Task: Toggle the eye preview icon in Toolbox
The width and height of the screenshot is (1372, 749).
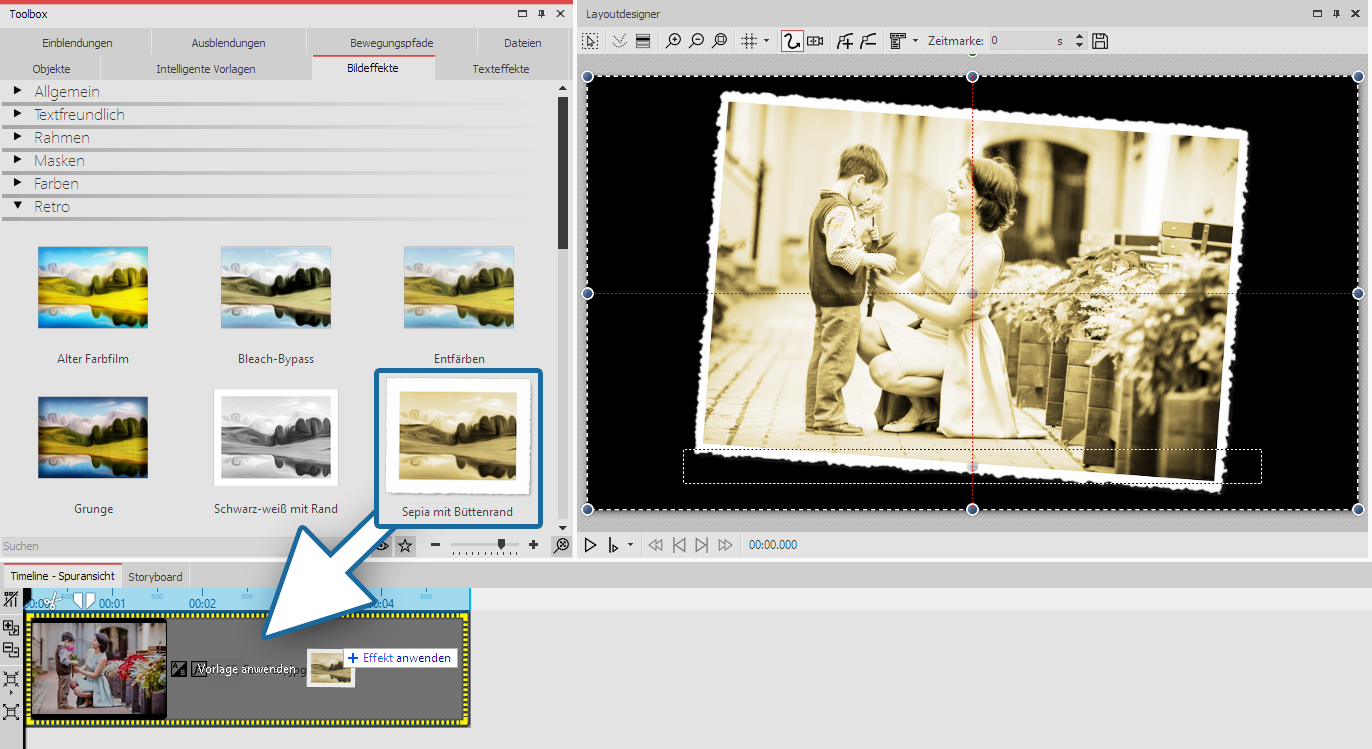Action: click(x=381, y=545)
